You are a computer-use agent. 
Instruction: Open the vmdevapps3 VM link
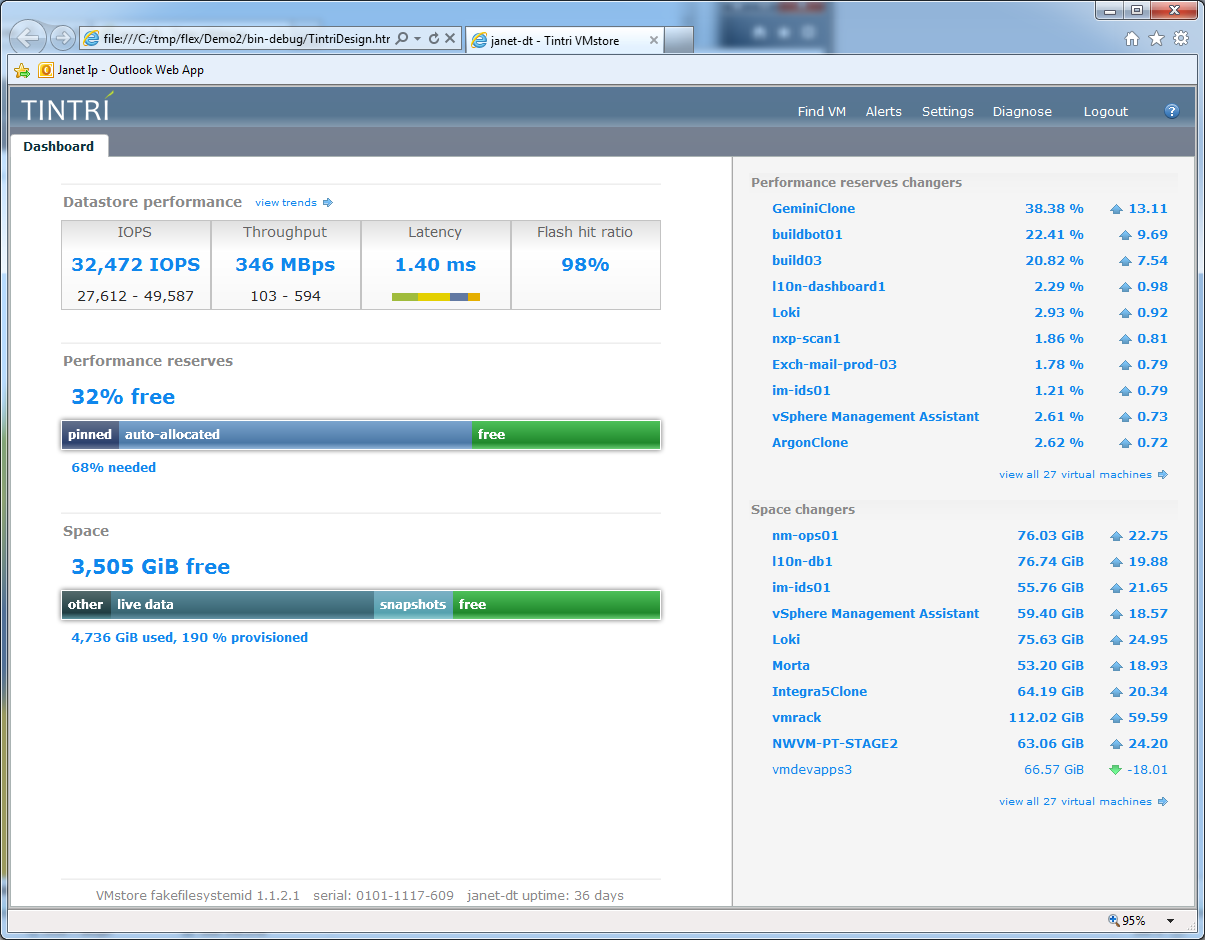point(812,770)
